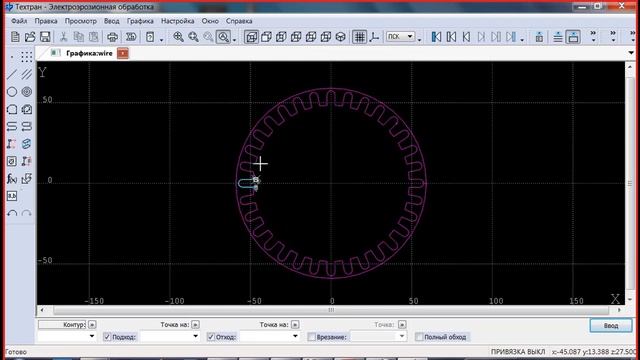Open the dropdown arrow after the zoom icons
This screenshot has width=640, height=360.
coord(234,39)
